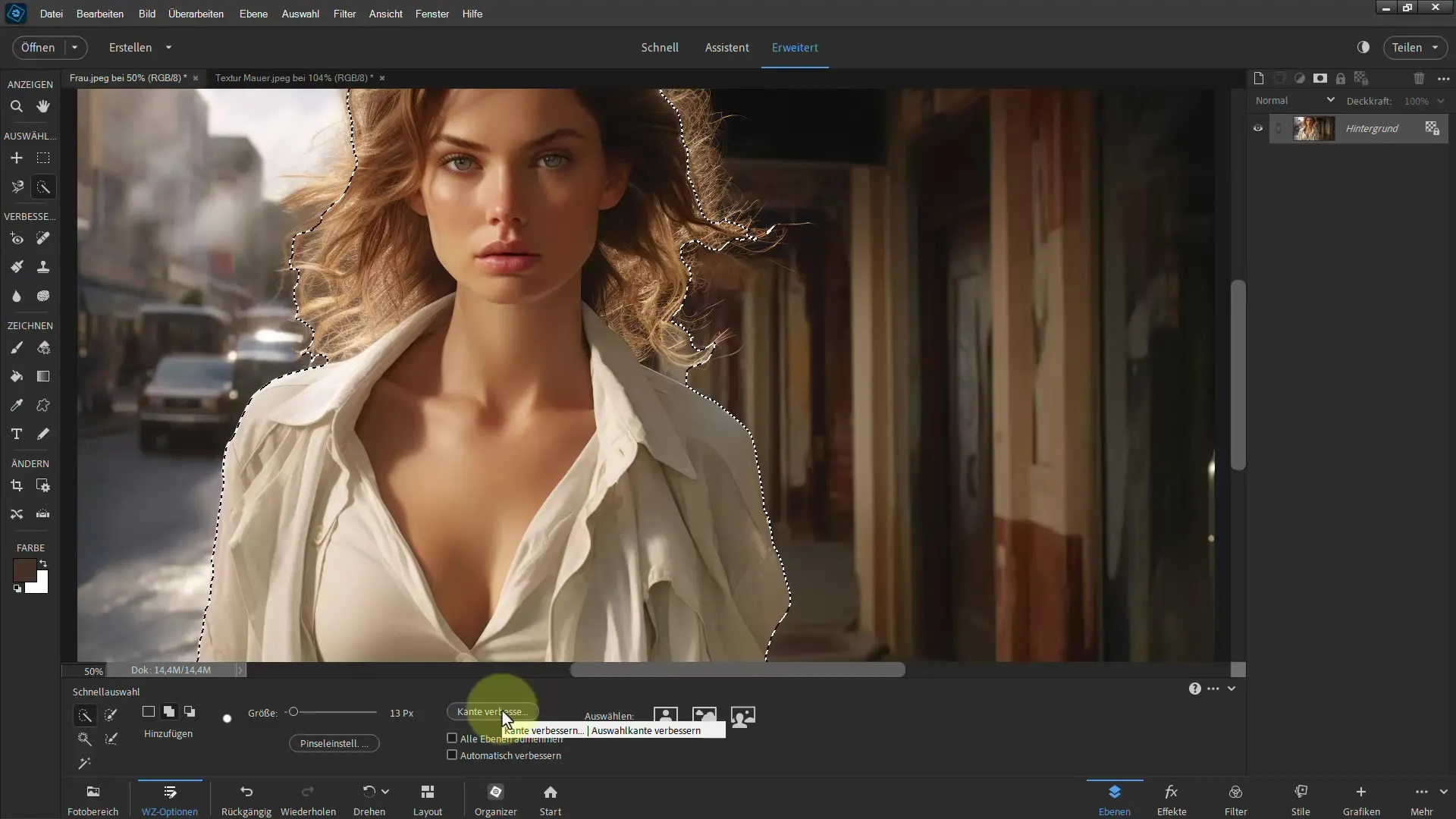
Task: Open Auswählen dropdown in selection options
Action: coord(609,715)
